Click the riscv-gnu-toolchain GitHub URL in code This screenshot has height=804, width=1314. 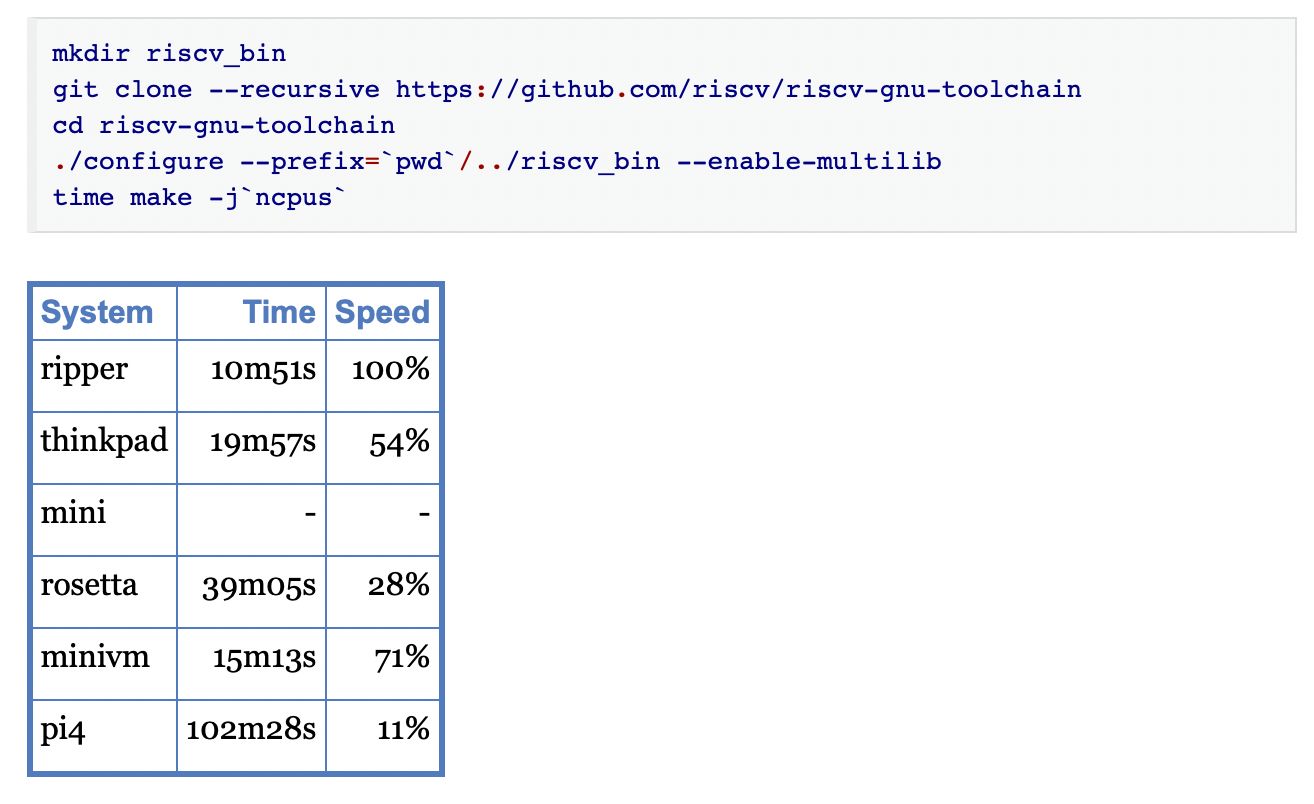point(738,89)
